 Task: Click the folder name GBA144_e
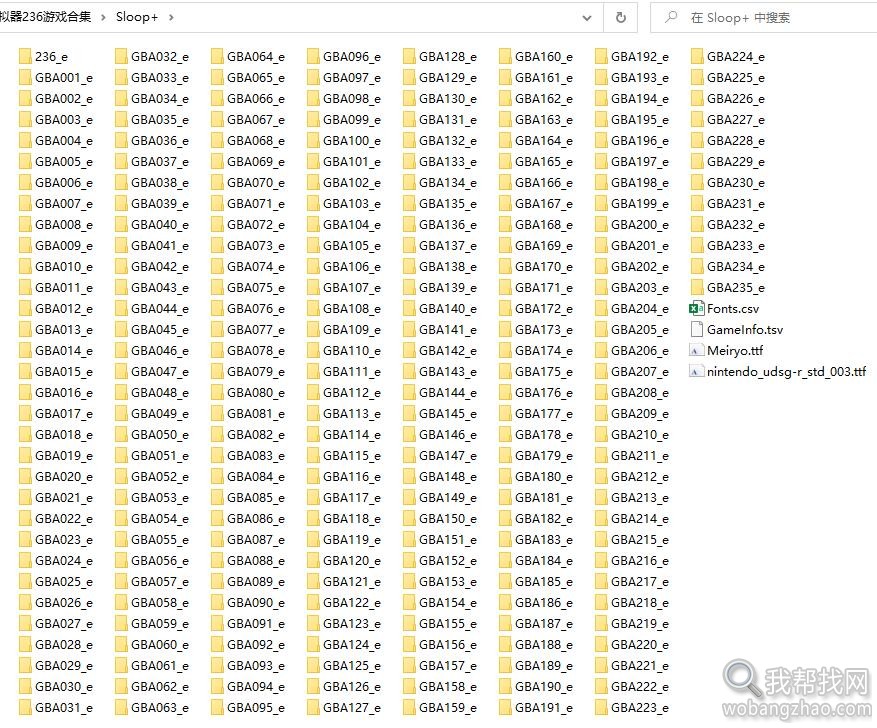pos(448,393)
